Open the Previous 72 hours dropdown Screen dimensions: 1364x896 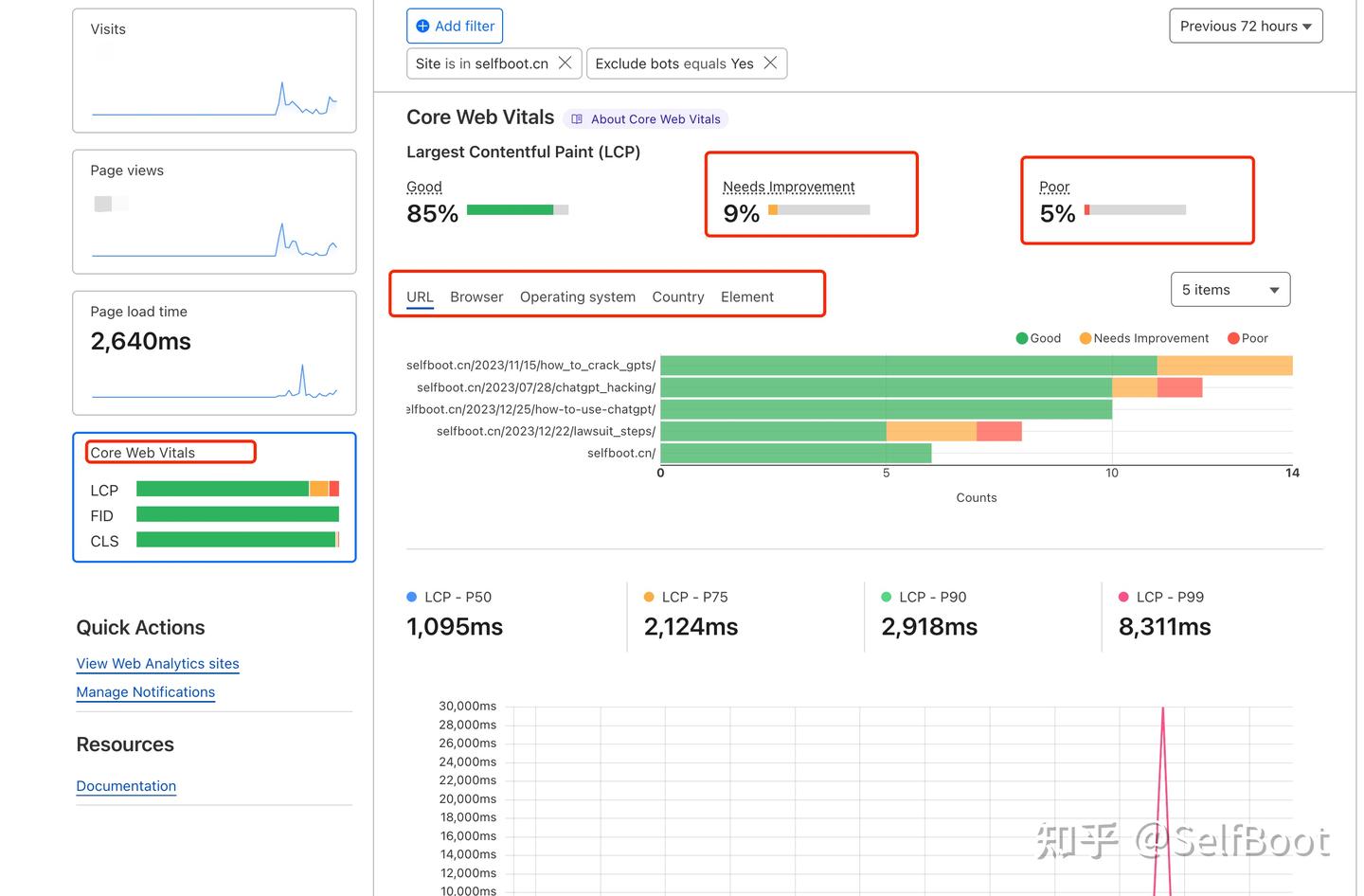1245,26
